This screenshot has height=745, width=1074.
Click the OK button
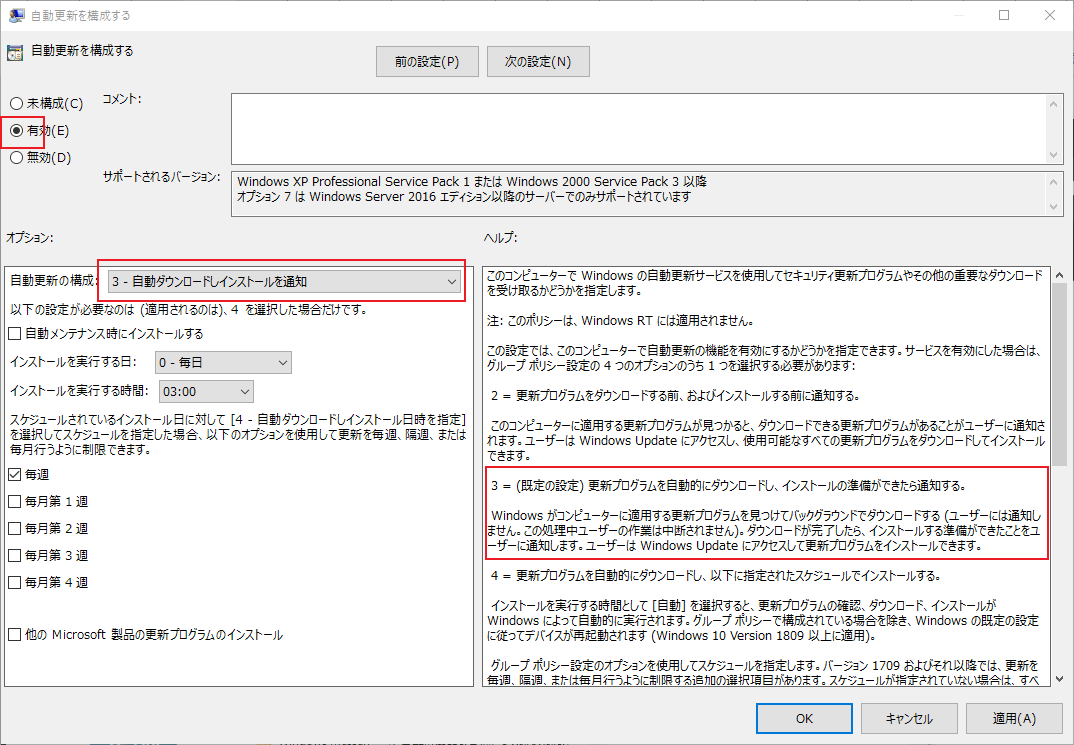point(804,718)
